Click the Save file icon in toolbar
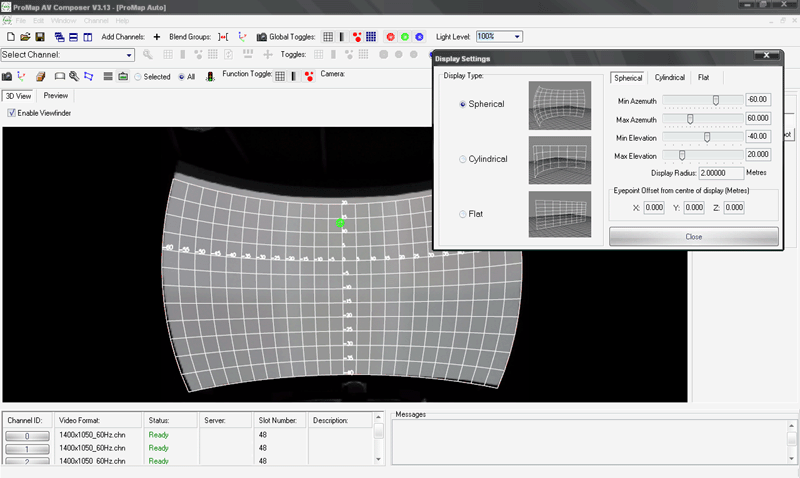The width and height of the screenshot is (800, 478). (x=37, y=37)
